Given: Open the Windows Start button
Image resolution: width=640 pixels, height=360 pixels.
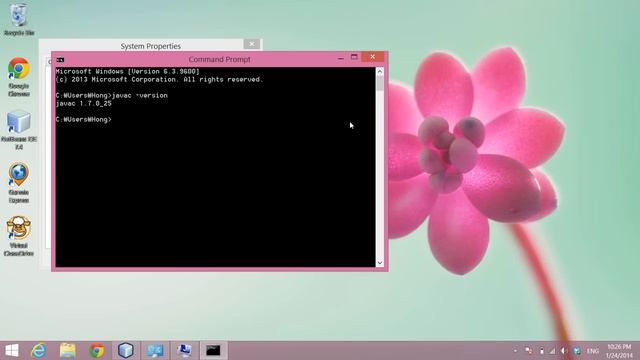Looking at the screenshot, I should coord(12,350).
